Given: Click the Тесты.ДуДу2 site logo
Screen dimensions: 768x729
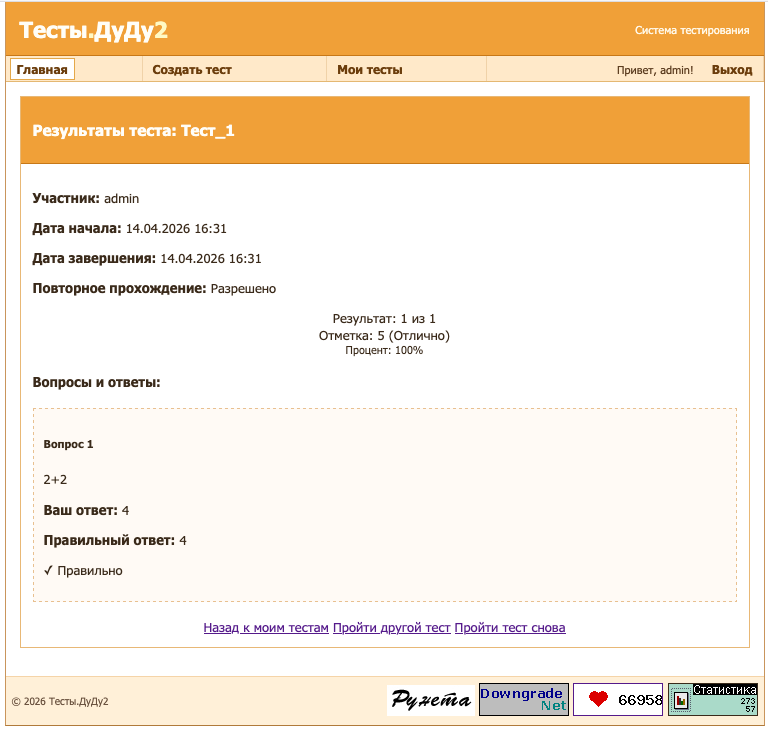Looking at the screenshot, I should [x=93, y=30].
